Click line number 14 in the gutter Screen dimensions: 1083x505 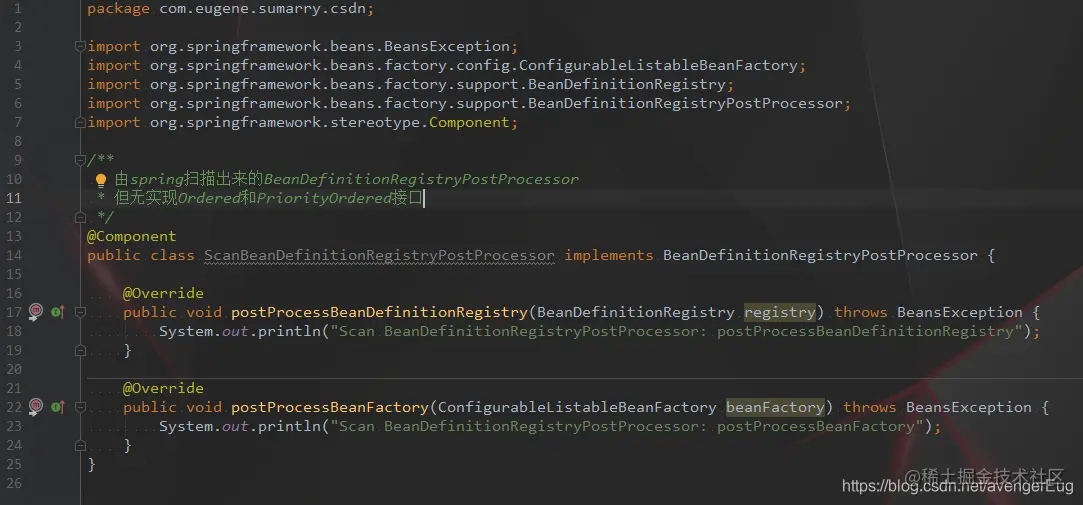click(x=14, y=256)
